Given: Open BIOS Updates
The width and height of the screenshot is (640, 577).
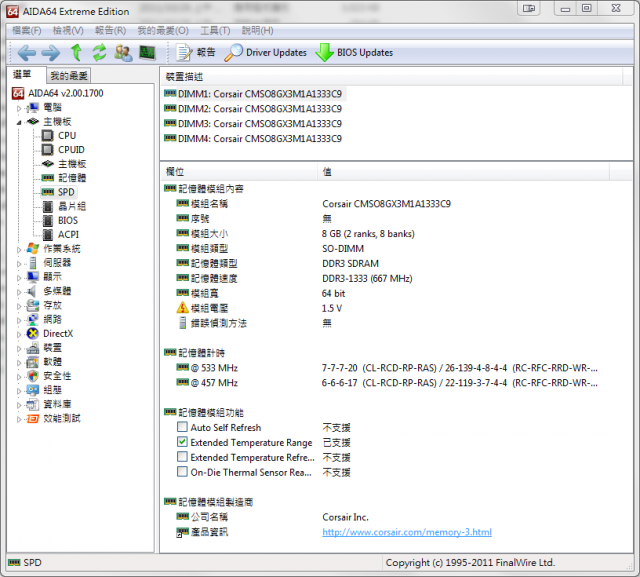Looking at the screenshot, I should pyautogui.click(x=354, y=53).
